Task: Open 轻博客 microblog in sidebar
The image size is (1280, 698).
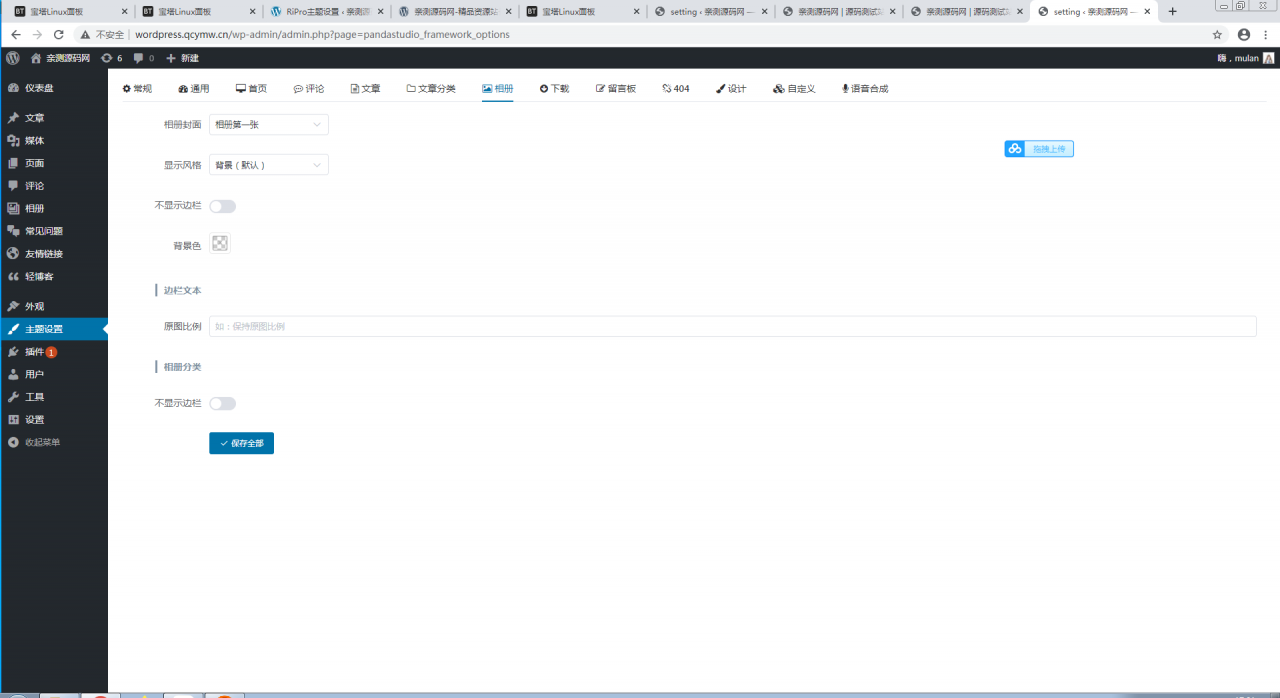Action: coord(54,276)
